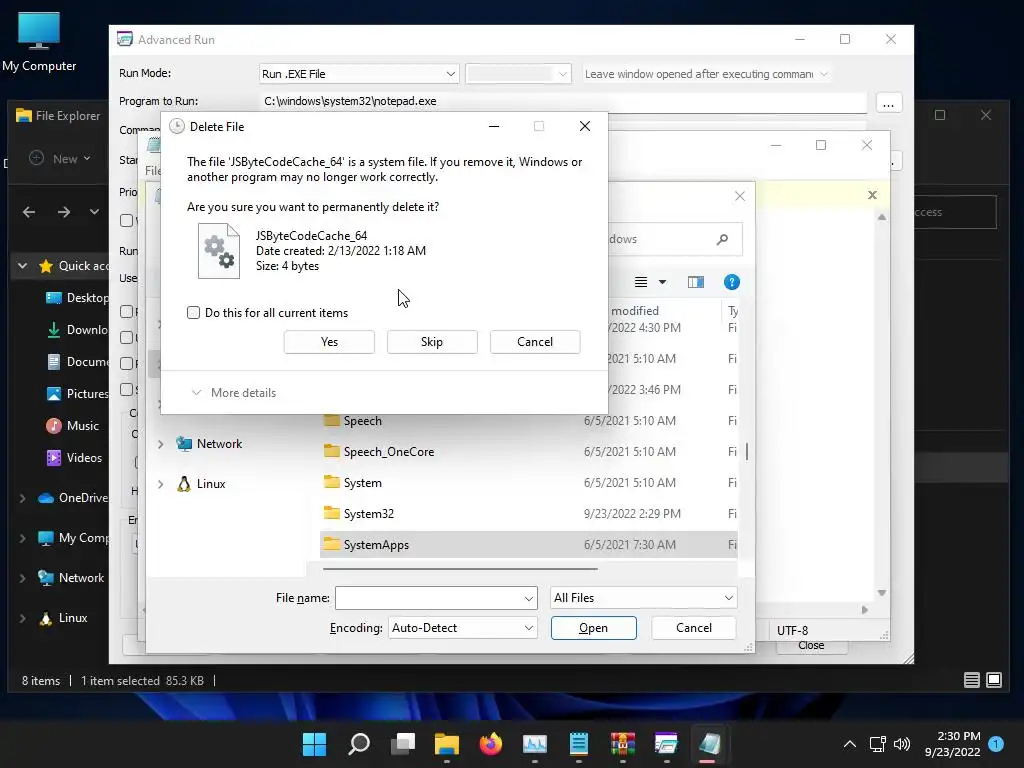1024x768 pixels.
Task: Open the All Files type dropdown
Action: 643,598
